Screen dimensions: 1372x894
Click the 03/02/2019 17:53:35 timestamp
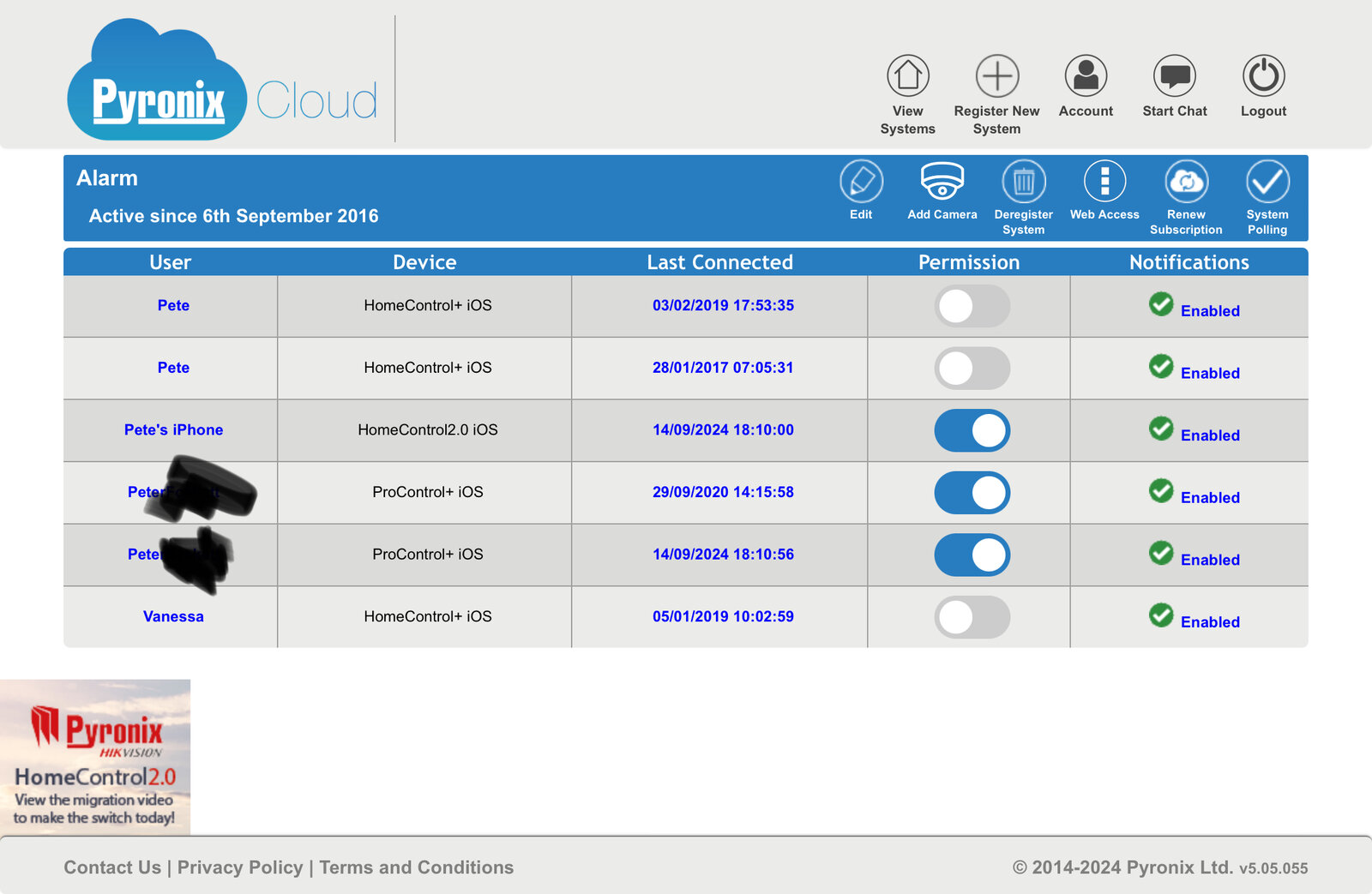723,305
